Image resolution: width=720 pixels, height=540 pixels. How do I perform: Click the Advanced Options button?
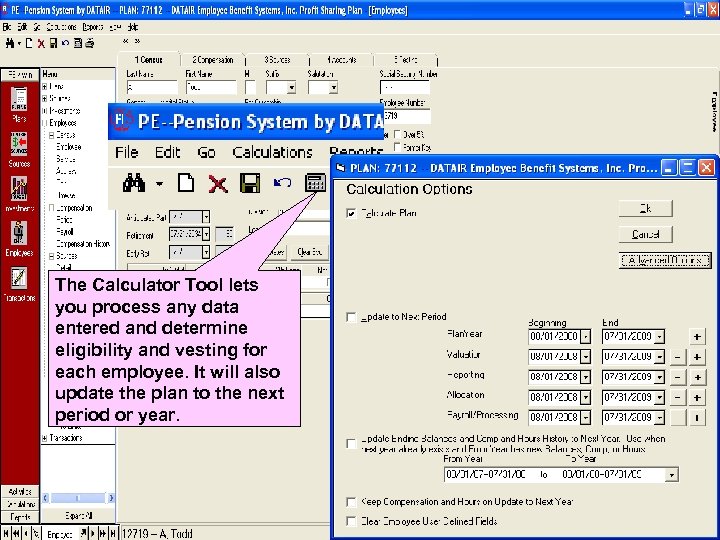(665, 260)
